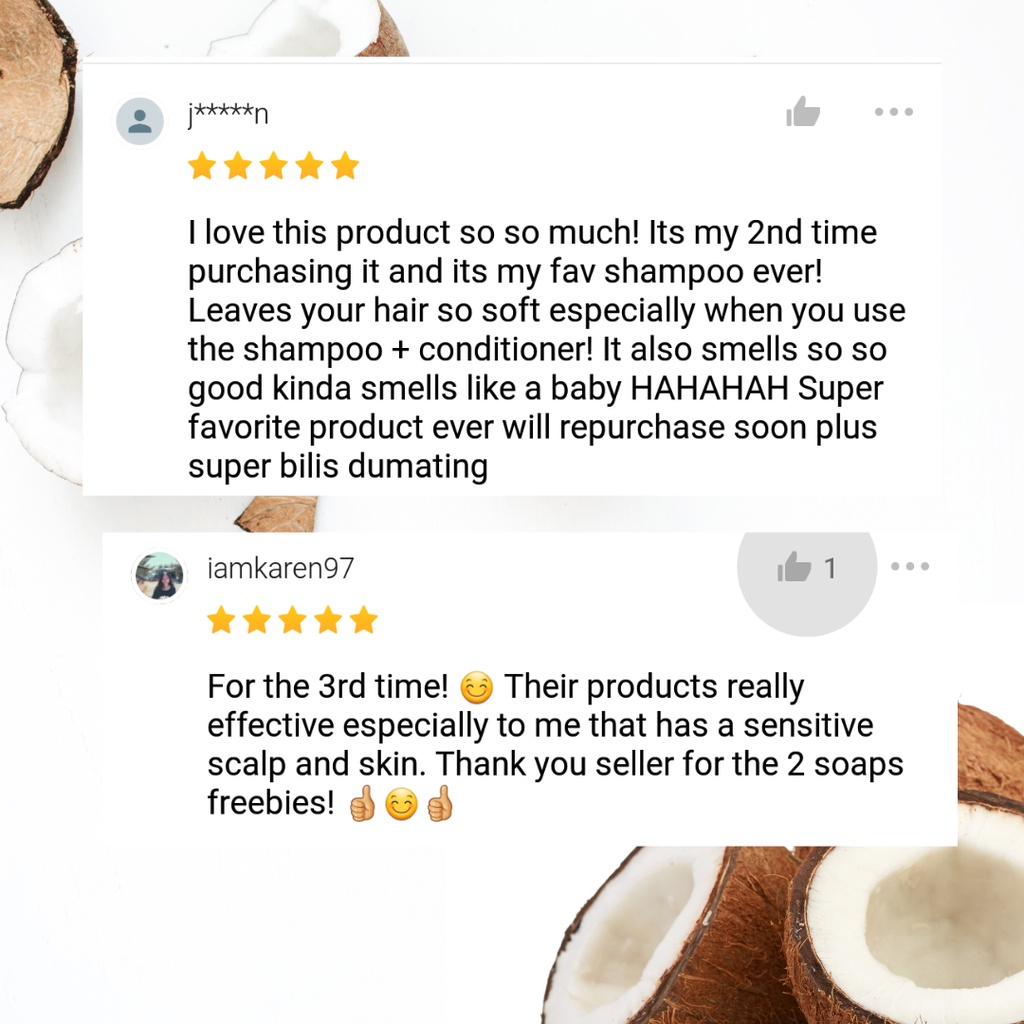Click the first star in iamkaren97's rating
This screenshot has height=1024, width=1024.
click(221, 620)
